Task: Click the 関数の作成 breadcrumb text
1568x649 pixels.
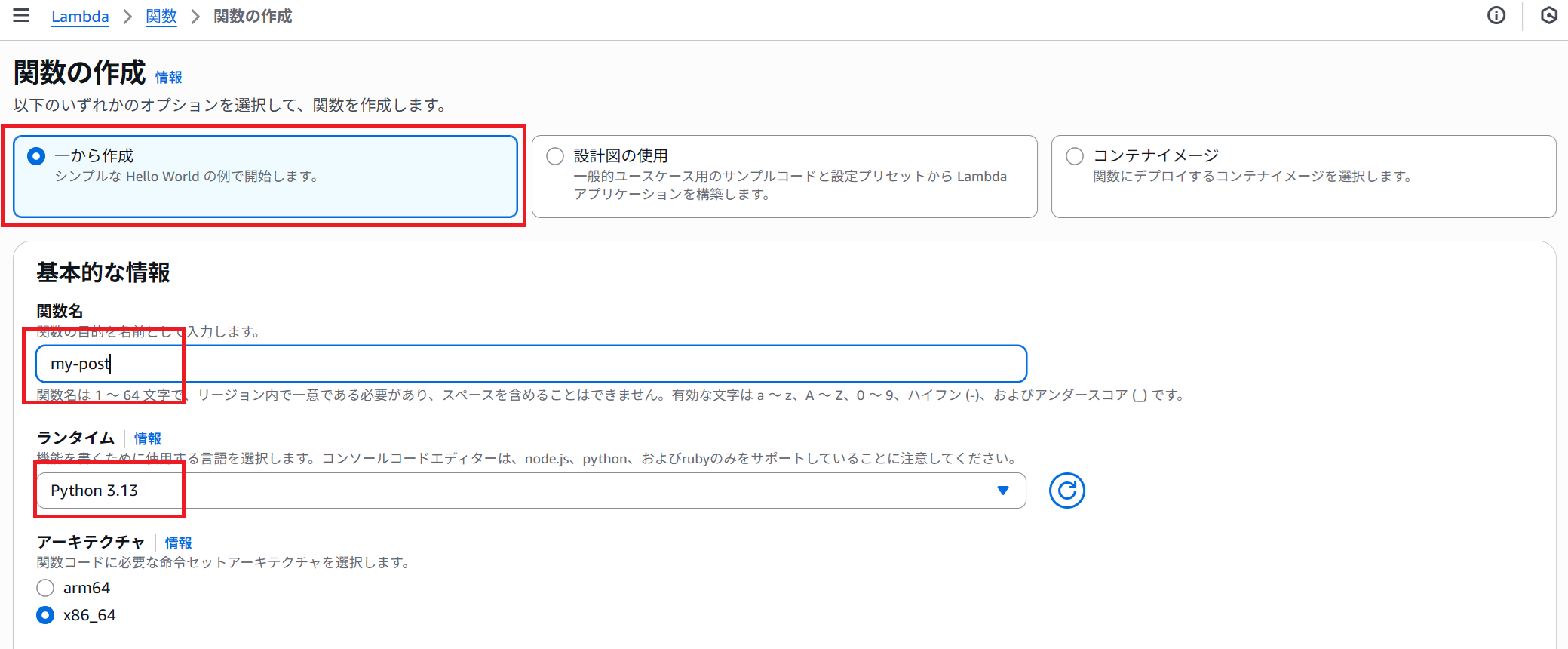Action: click(253, 17)
